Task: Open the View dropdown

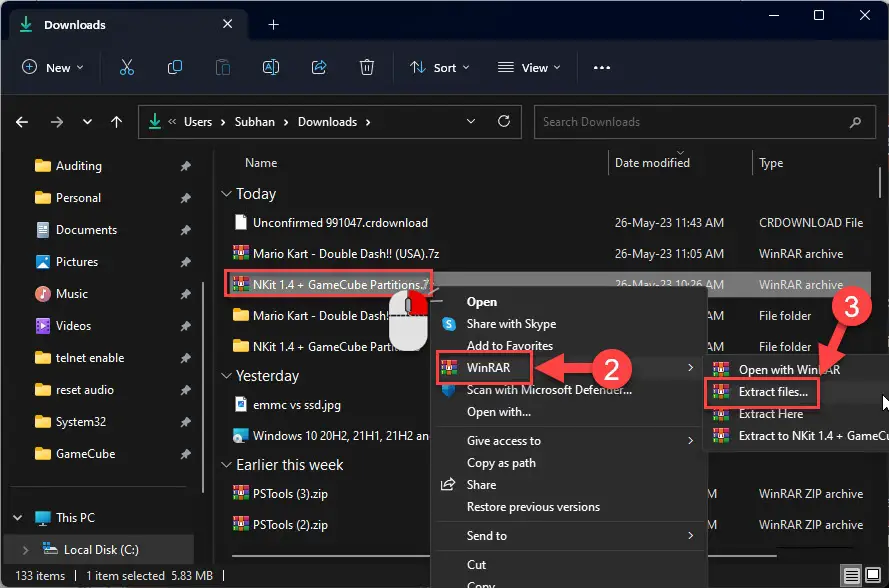Action: 529,67
